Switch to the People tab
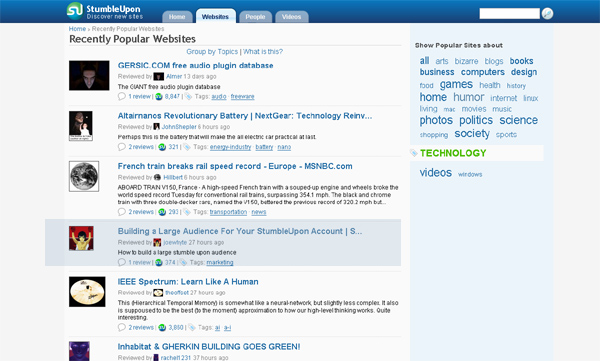The image size is (600, 361). [x=255, y=17]
